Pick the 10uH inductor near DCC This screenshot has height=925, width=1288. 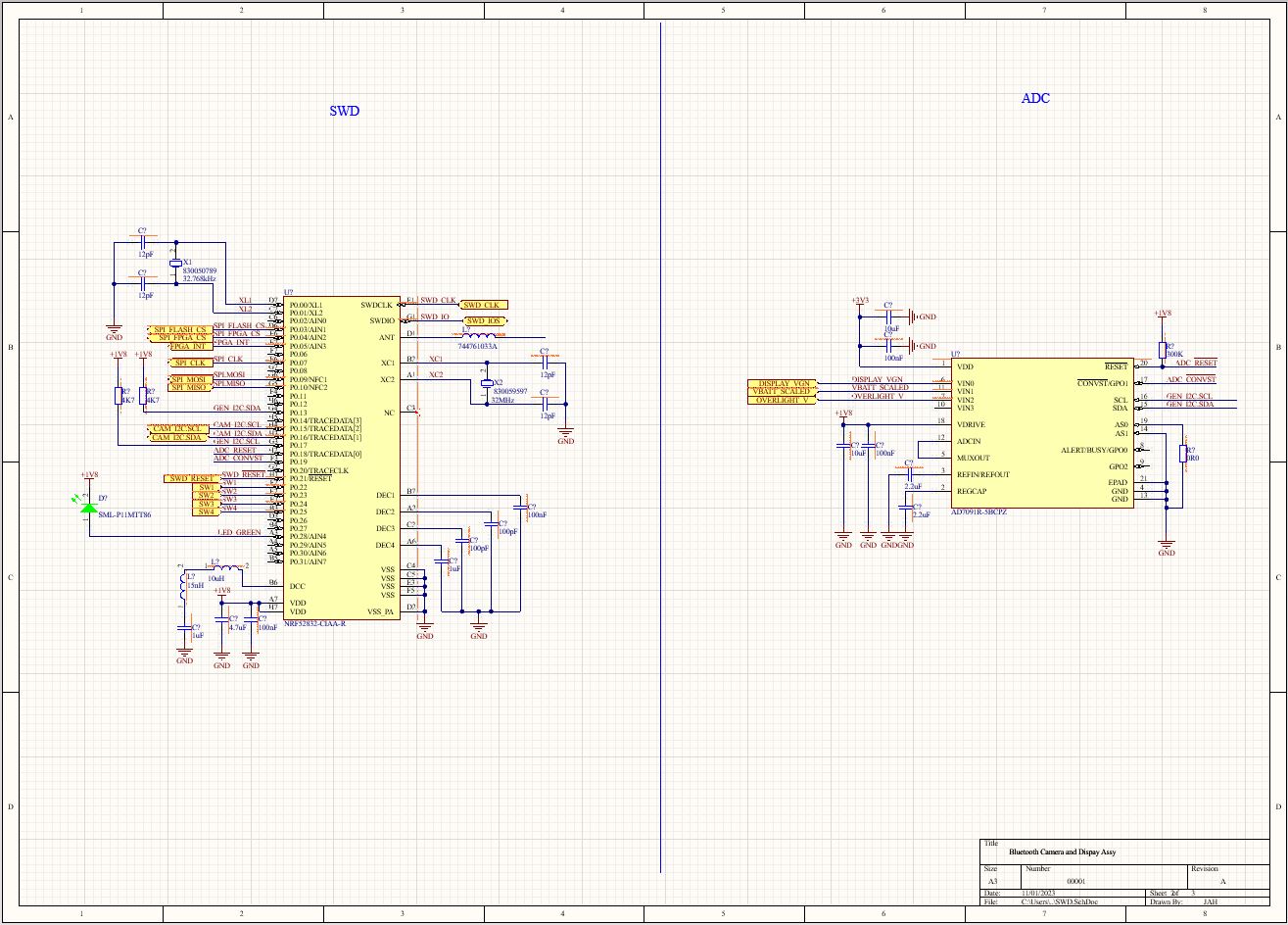tap(225, 568)
